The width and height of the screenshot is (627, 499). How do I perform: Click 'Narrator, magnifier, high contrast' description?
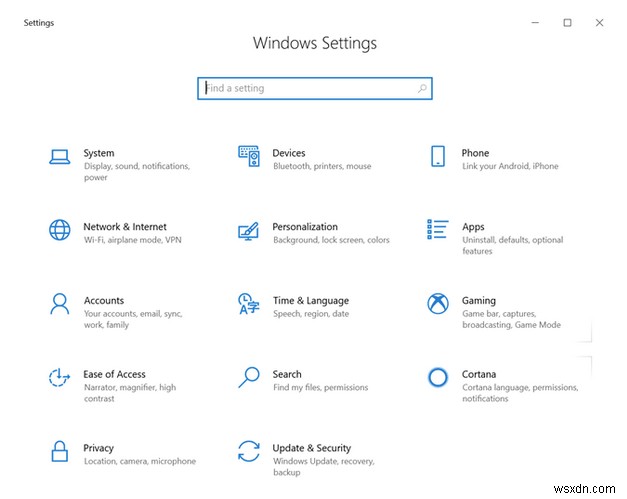pyautogui.click(x=130, y=393)
